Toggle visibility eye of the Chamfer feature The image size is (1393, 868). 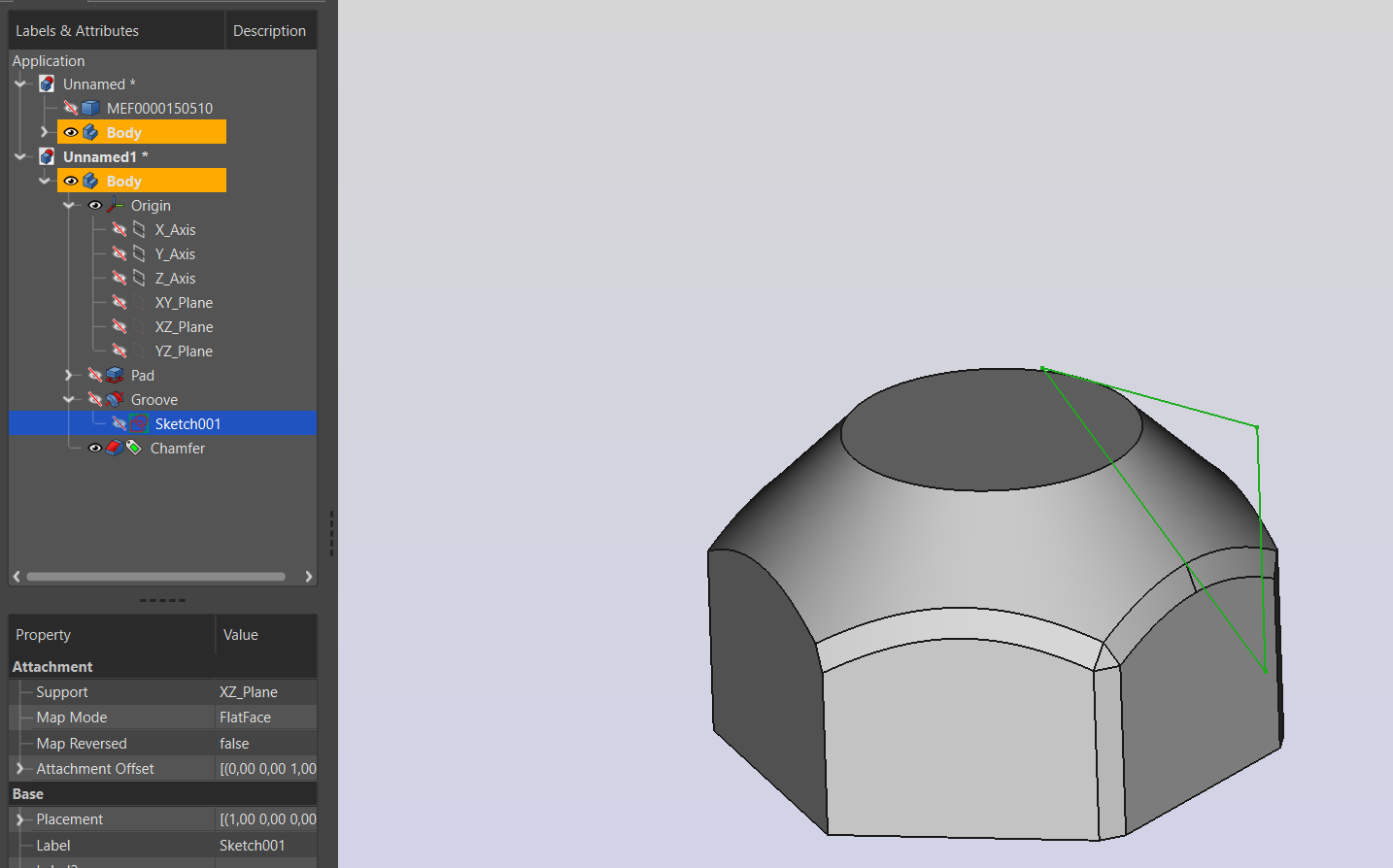tap(94, 448)
